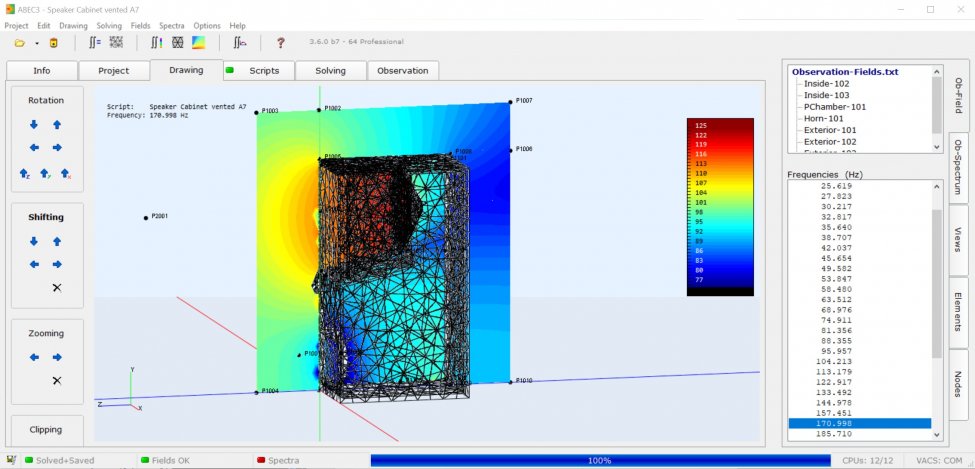Click the Observation-Fields.txt tree root
This screenshot has width=975, height=469.
(x=845, y=72)
